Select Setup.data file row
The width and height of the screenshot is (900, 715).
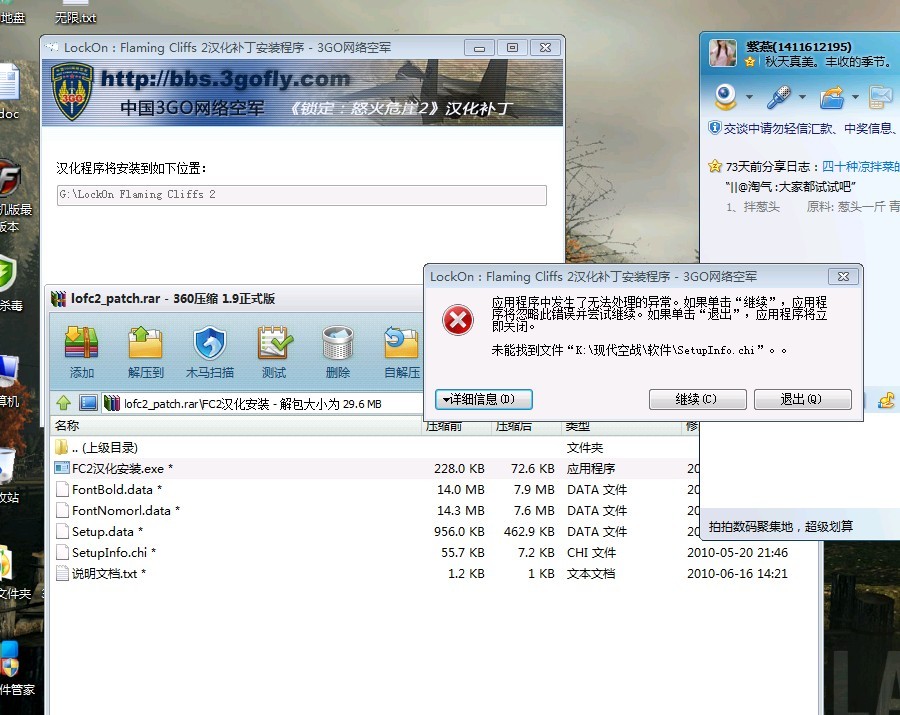point(373,531)
